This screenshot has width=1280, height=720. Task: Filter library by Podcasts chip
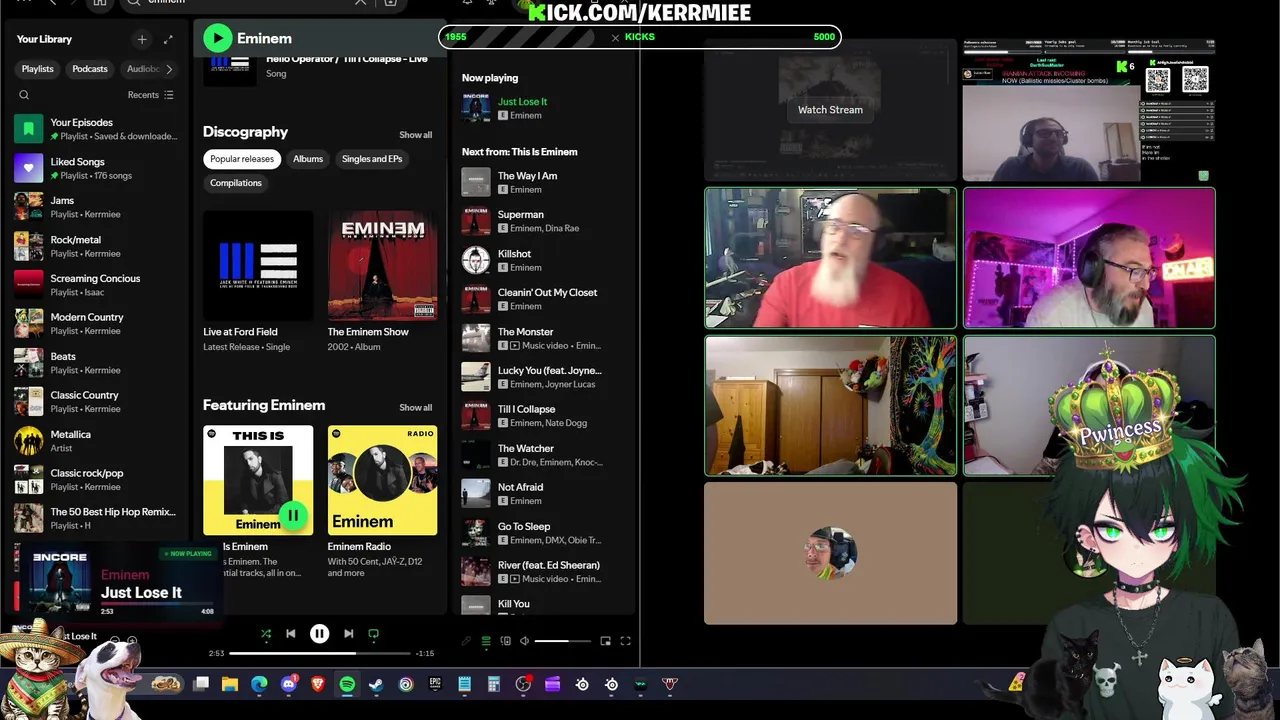coord(90,69)
